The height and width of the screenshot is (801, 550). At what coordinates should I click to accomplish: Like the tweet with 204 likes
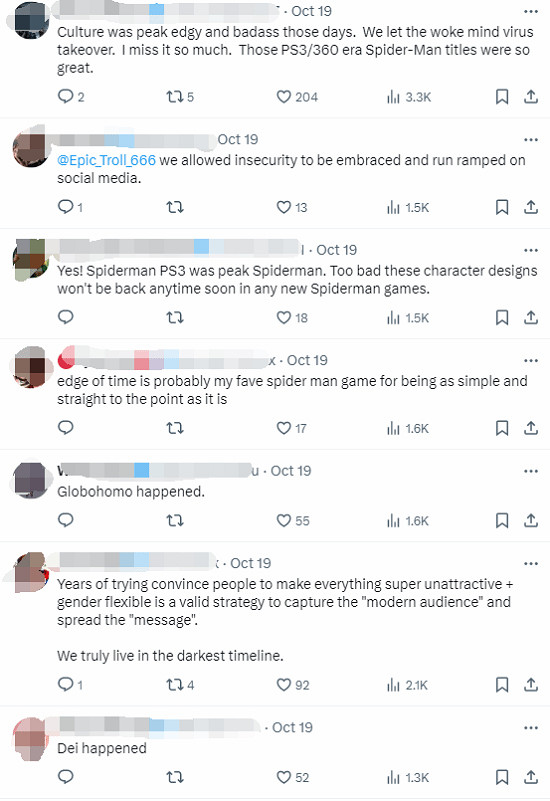(297, 97)
